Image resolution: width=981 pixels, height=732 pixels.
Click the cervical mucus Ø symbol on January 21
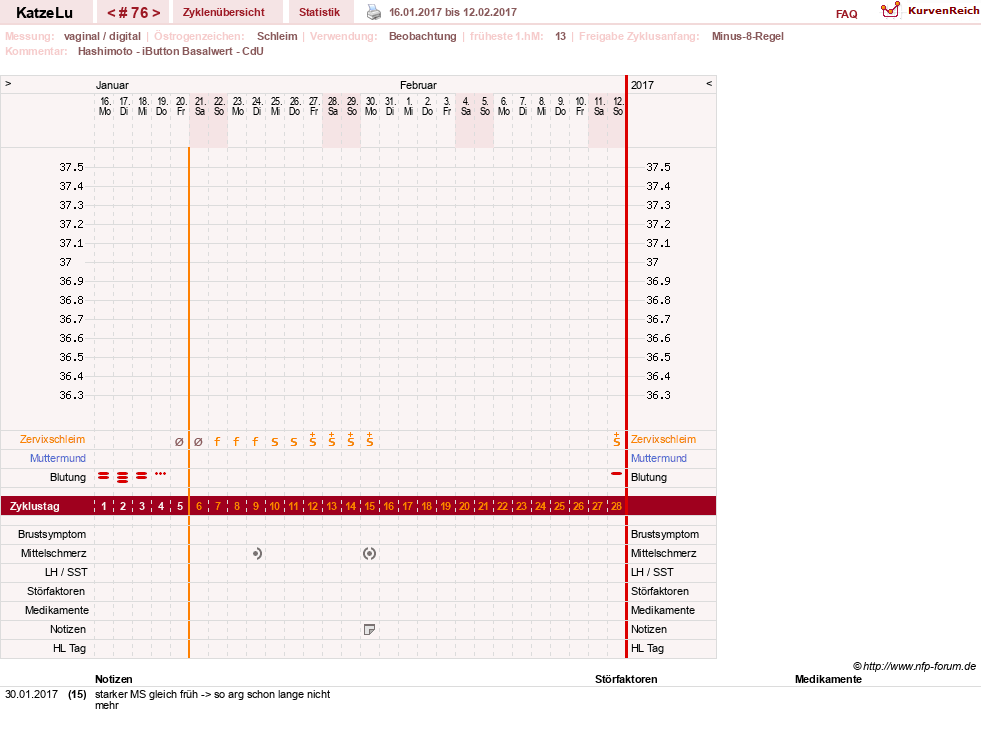[198, 442]
